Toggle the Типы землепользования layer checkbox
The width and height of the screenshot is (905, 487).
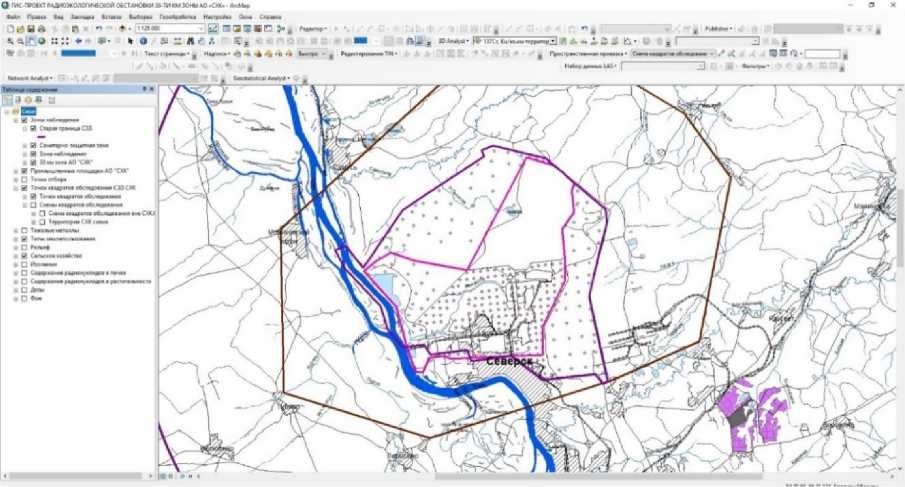pyautogui.click(x=24, y=239)
